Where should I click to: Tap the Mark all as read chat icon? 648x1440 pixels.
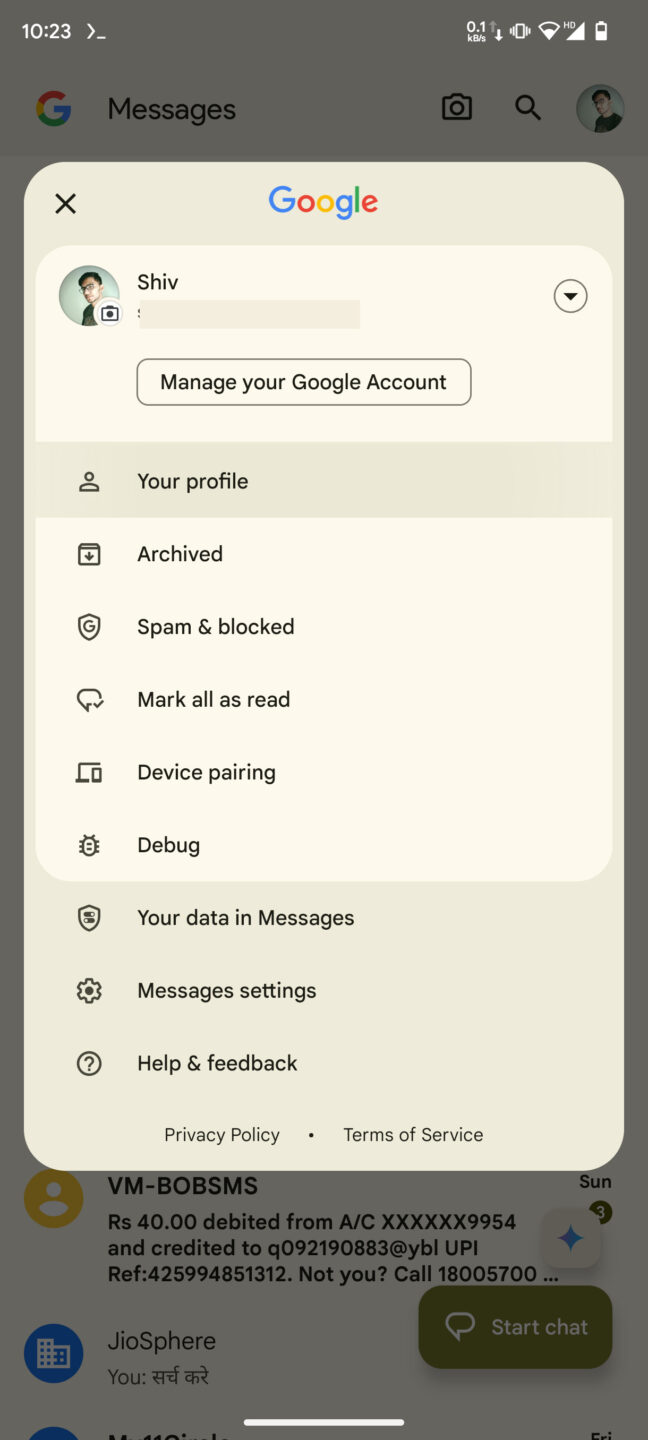tap(89, 699)
